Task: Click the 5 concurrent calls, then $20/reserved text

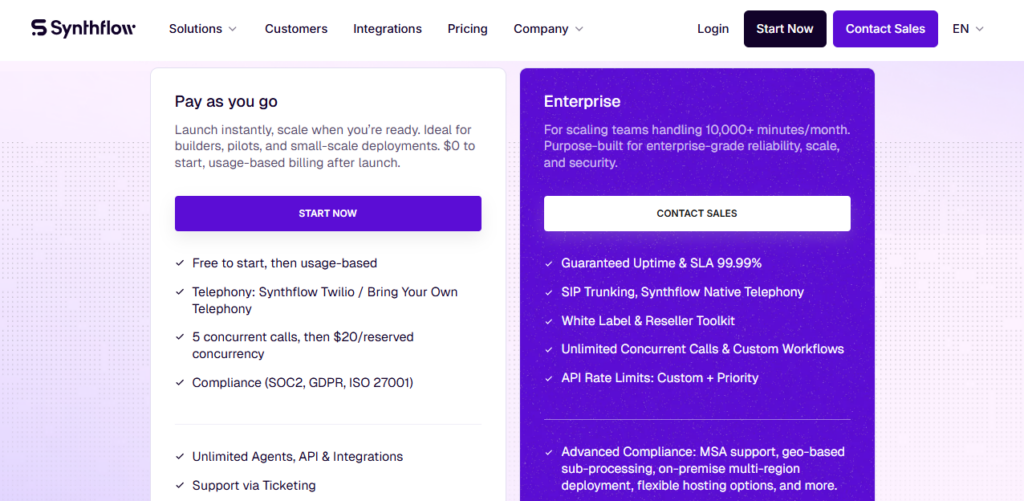Action: (x=302, y=346)
